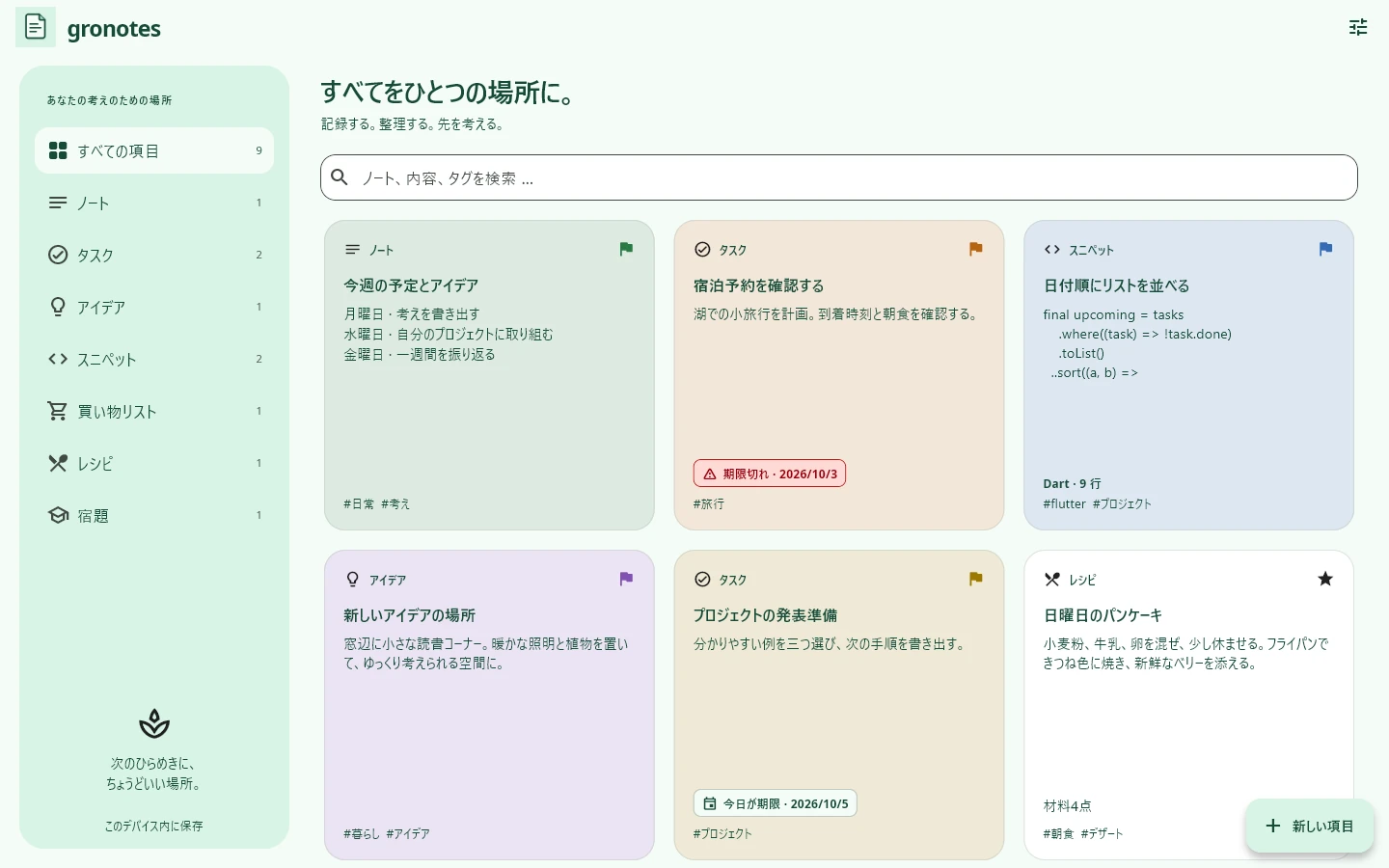
Task: Filter by タスク in the sidebar
Action: pyautogui.click(x=154, y=255)
